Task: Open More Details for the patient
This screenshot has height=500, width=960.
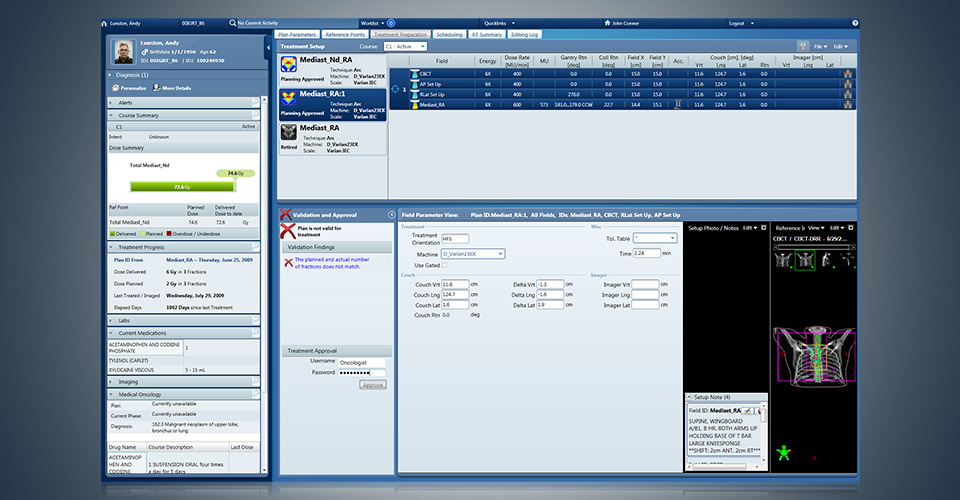Action: click(172, 88)
